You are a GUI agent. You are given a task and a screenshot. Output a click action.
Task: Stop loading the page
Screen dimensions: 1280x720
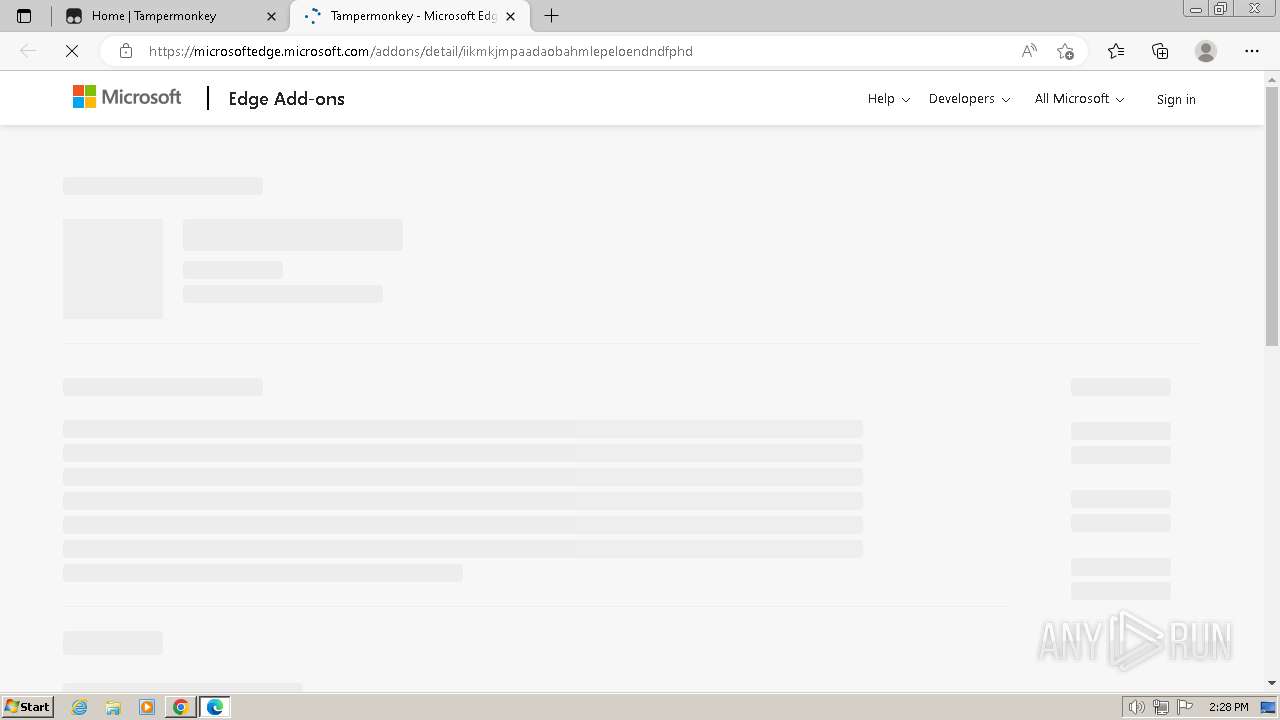[x=72, y=51]
